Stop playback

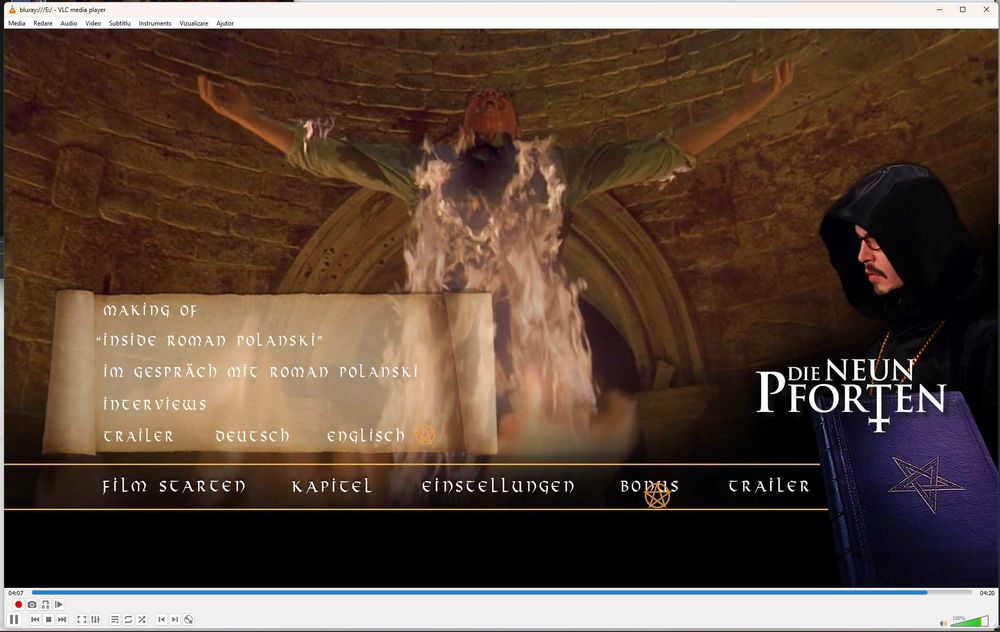(x=48, y=619)
